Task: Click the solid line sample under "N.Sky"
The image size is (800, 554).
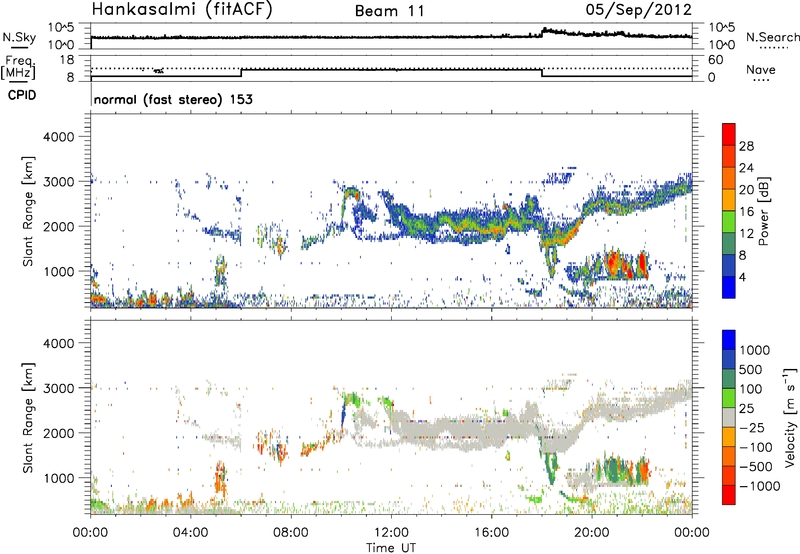Action: point(19,47)
